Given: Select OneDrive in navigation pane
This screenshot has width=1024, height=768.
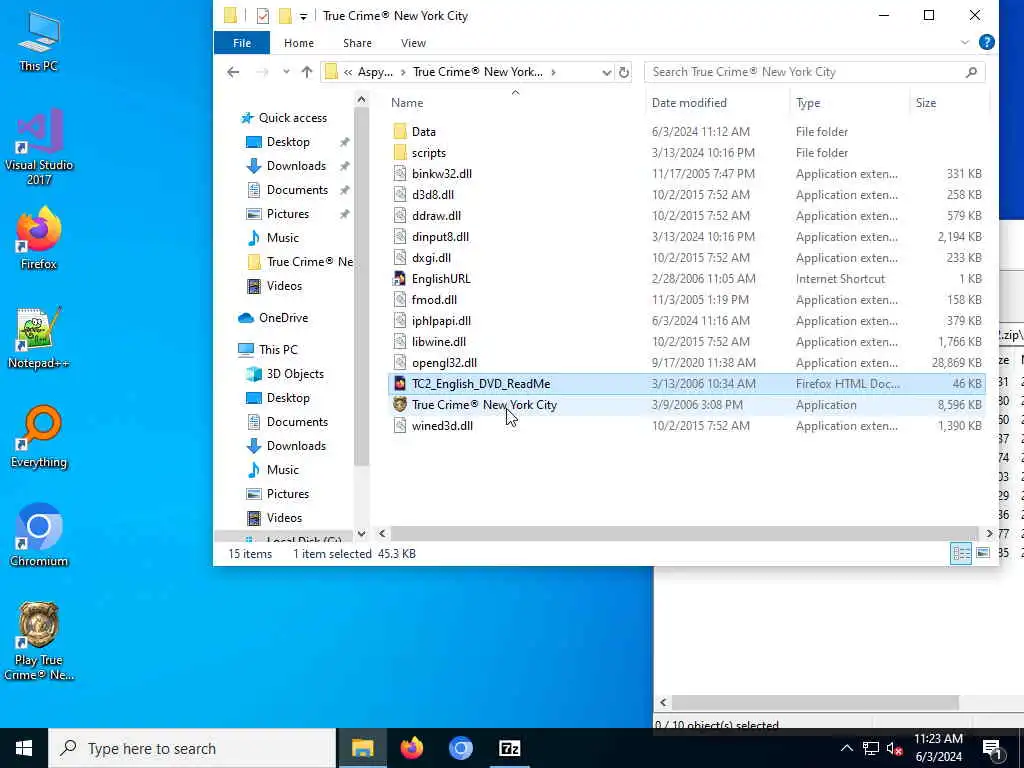Looking at the screenshot, I should [x=283, y=318].
